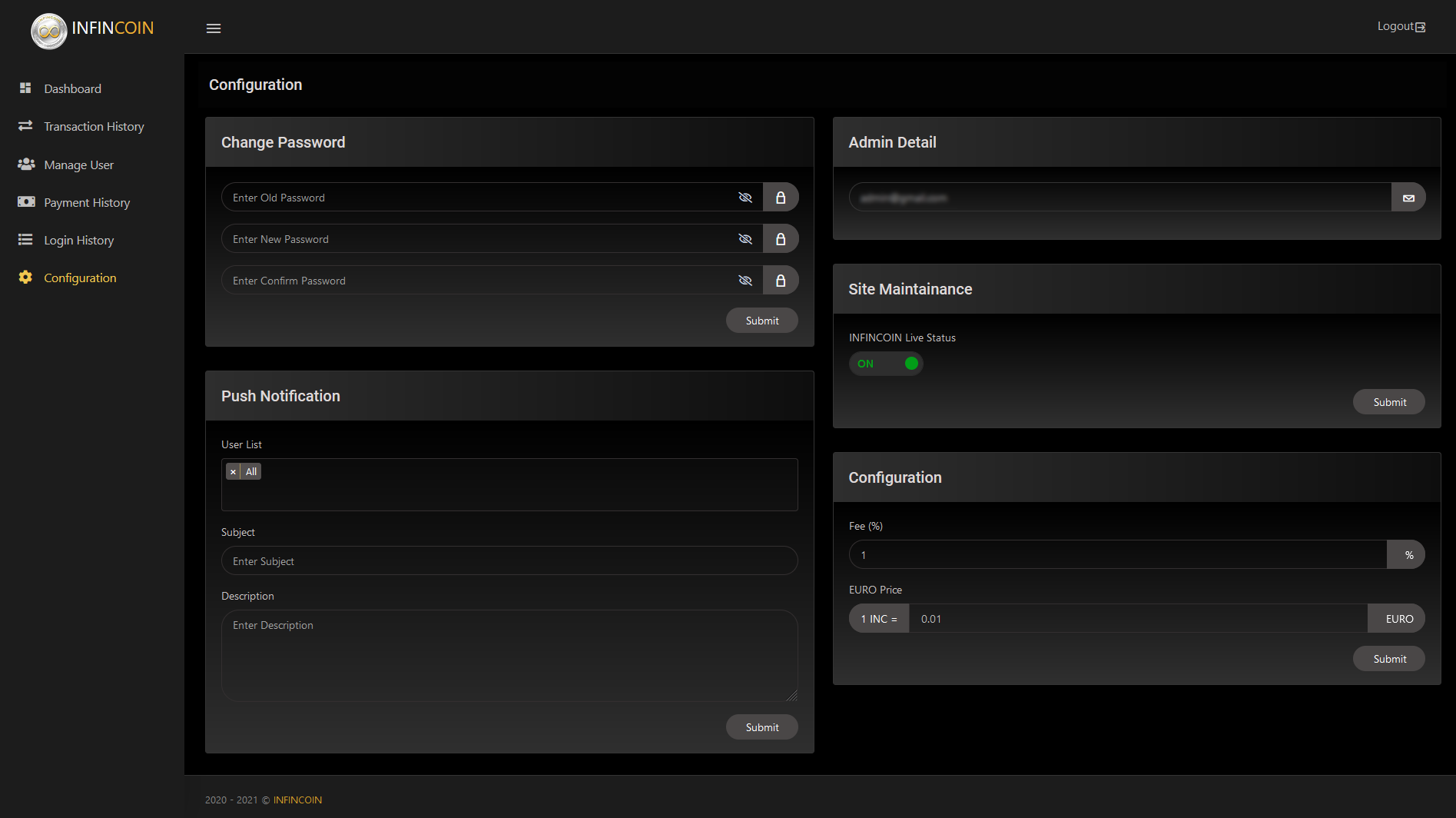
Task: Remove the All tag from User List
Action: coord(233,472)
